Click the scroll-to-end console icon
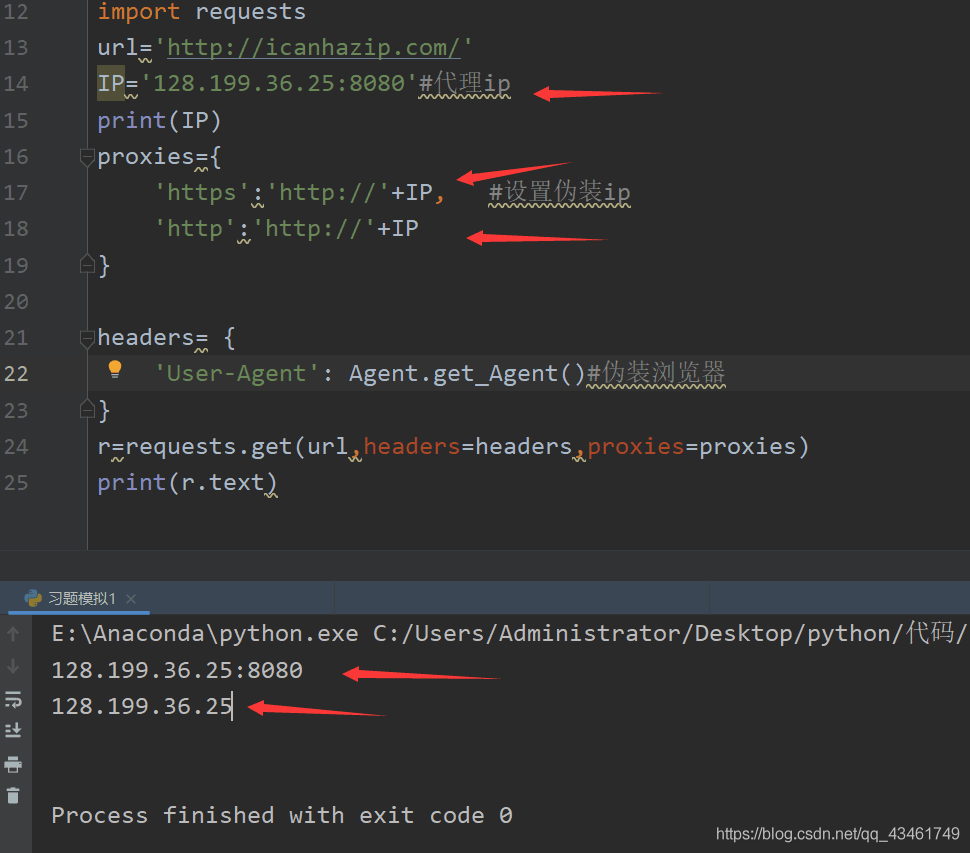This screenshot has width=970, height=853. pos(13,730)
